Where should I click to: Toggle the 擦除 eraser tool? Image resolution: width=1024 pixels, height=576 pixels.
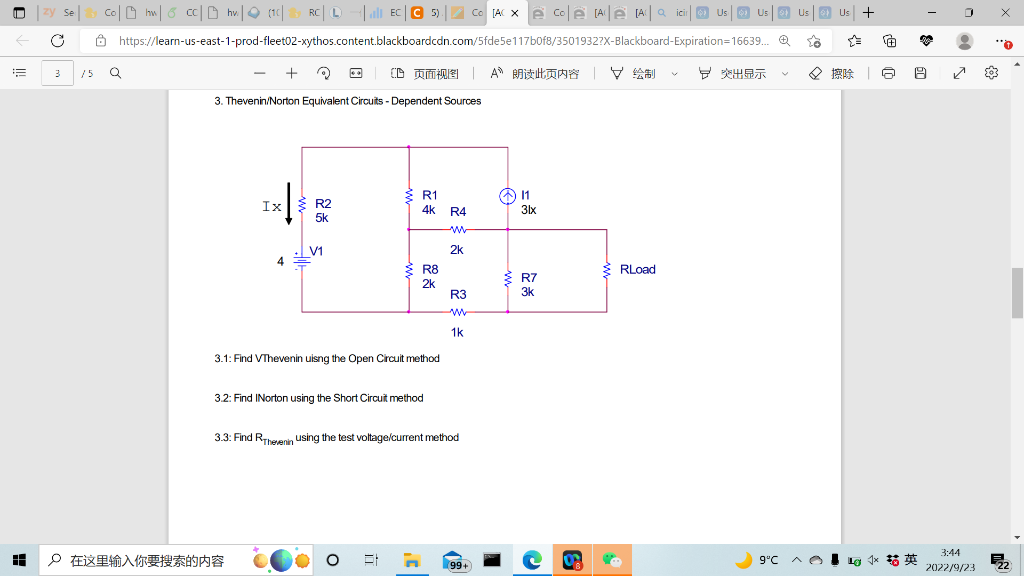pyautogui.click(x=831, y=73)
